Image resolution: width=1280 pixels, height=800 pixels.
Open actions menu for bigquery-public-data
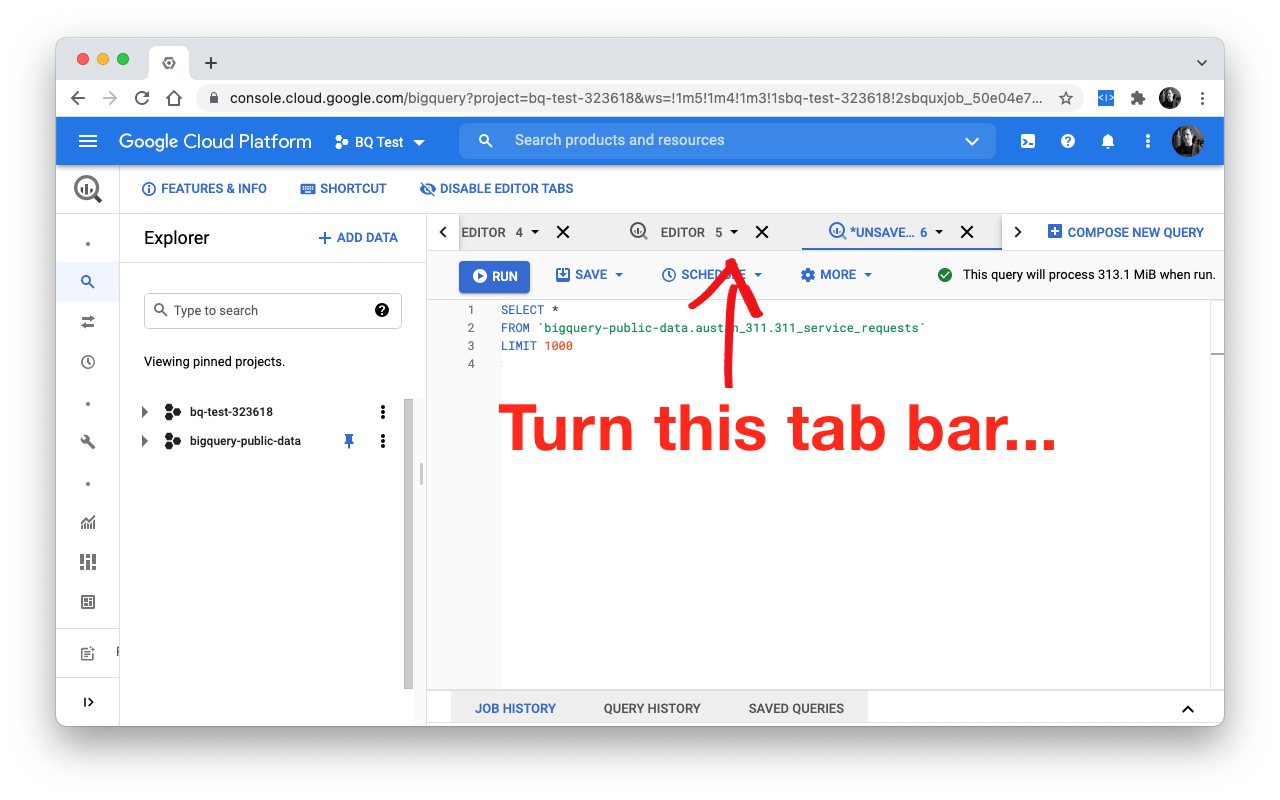pos(382,441)
